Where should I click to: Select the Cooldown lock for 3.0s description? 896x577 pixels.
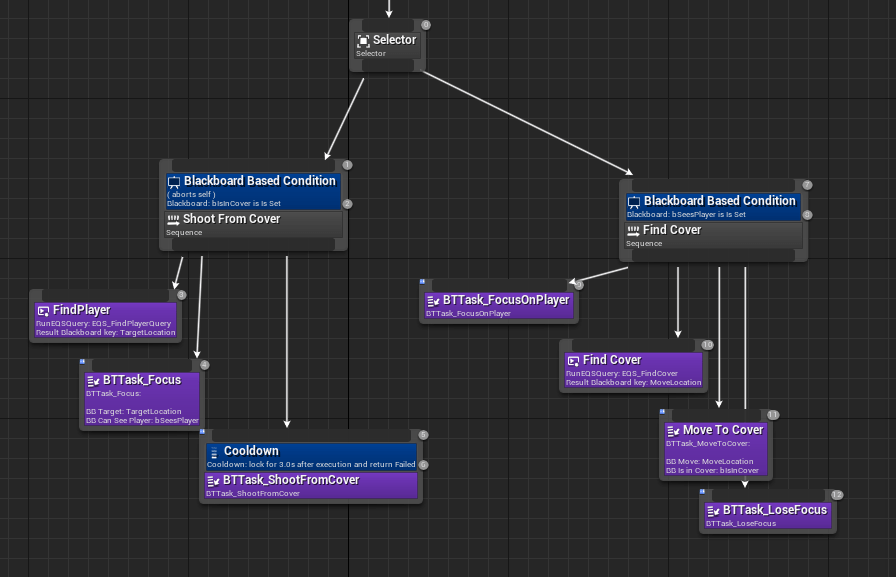(x=311, y=464)
